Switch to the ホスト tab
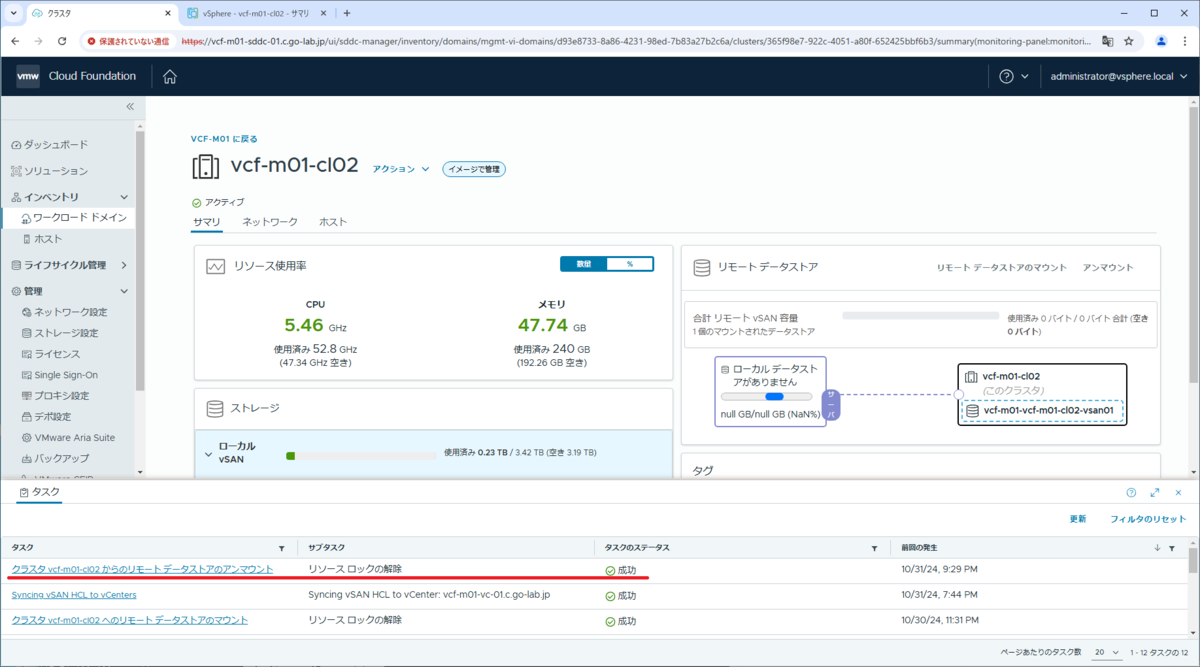The height and width of the screenshot is (667, 1200). [x=333, y=222]
